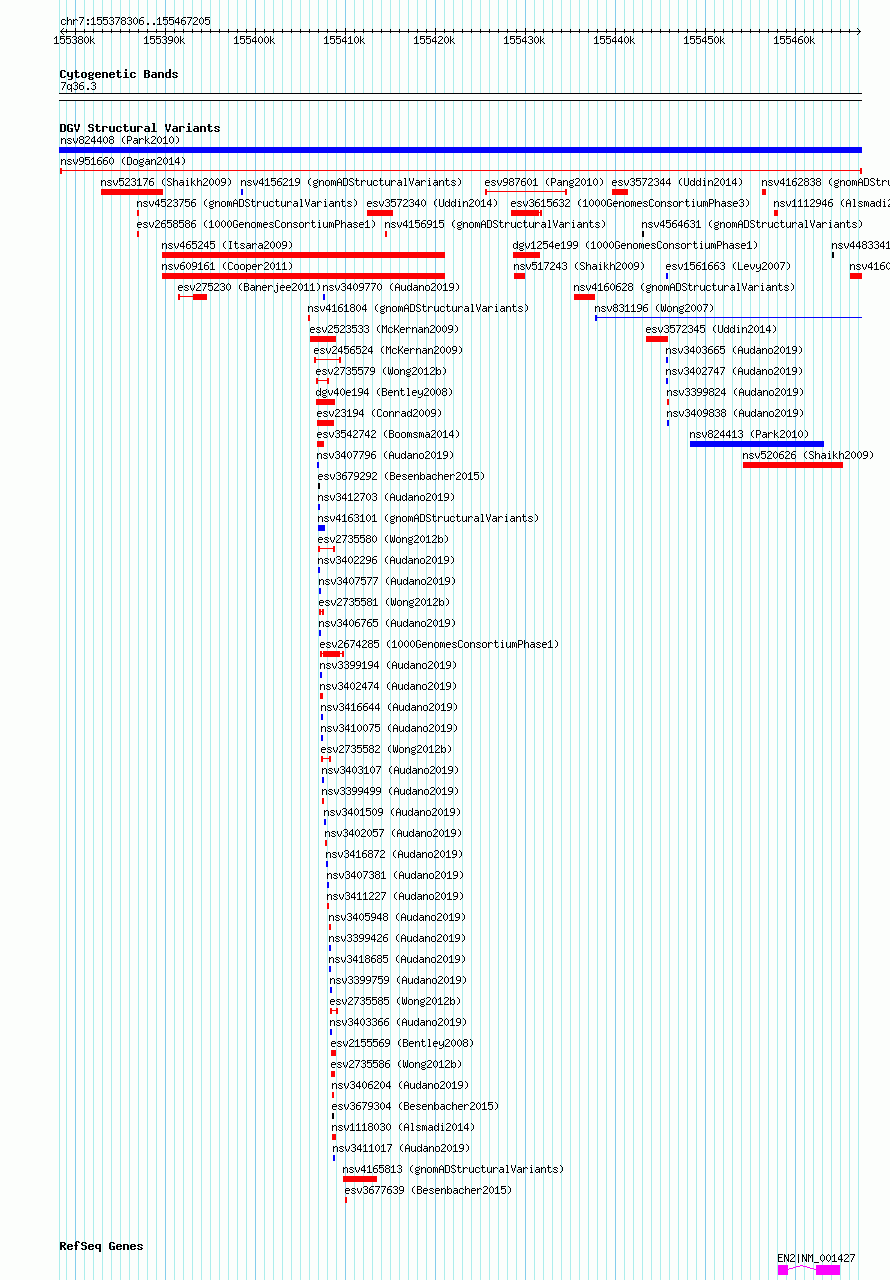Select esv2658586 (1000GenomesConsortiumPhase1) label

coord(256,224)
